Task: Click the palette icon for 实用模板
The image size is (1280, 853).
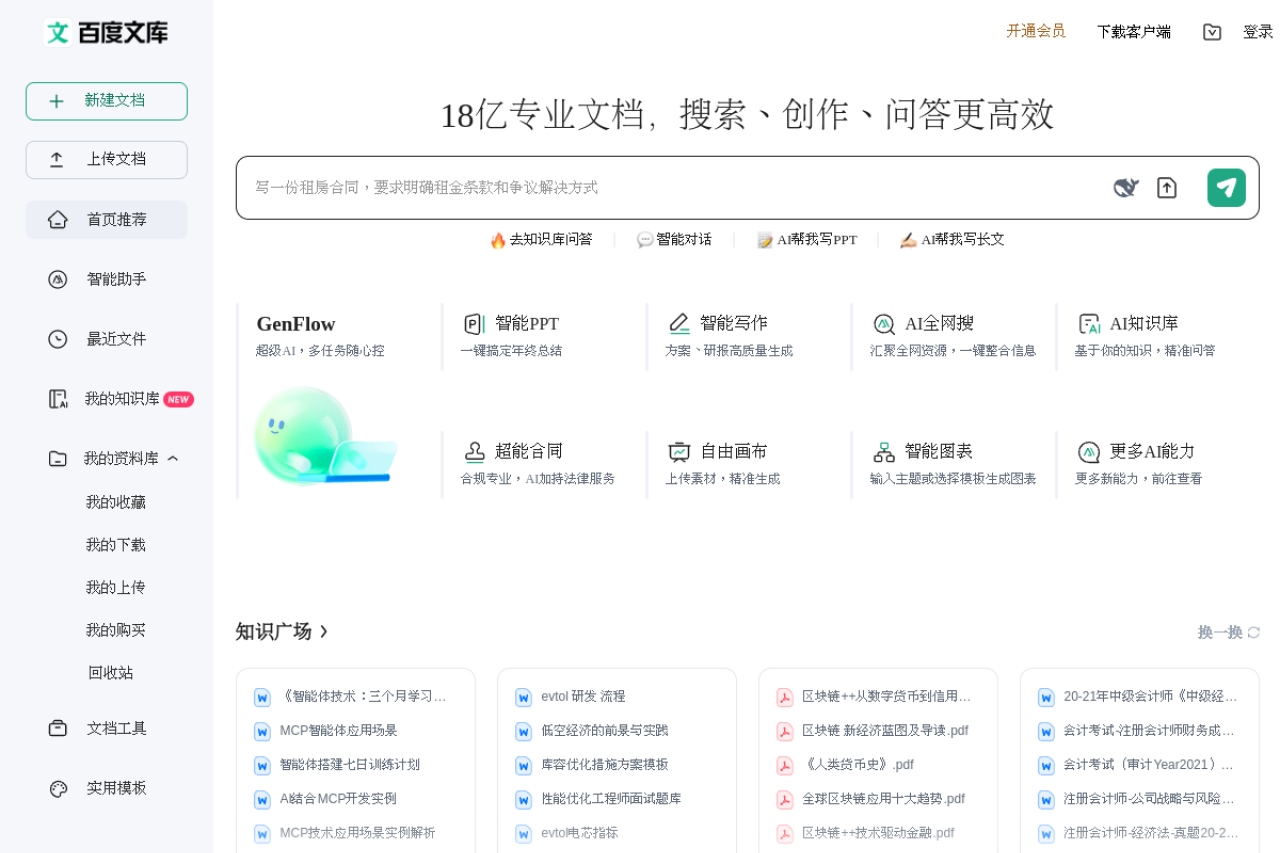Action: pyautogui.click(x=58, y=788)
